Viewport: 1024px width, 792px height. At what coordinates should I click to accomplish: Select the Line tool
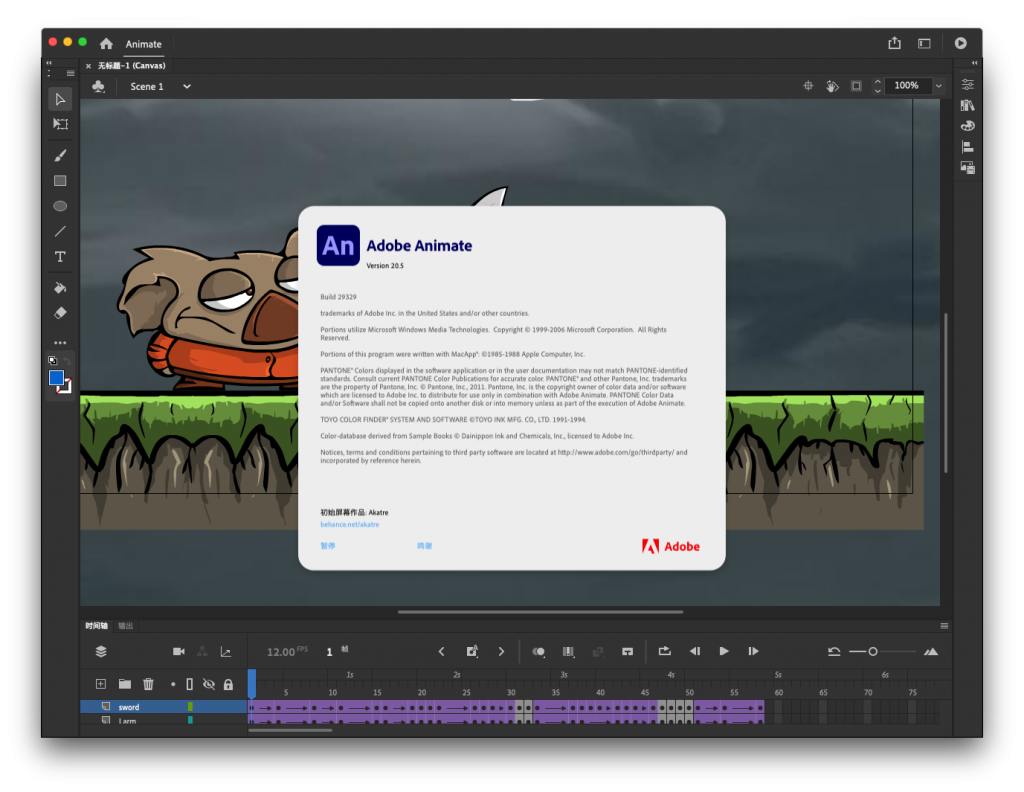(60, 231)
